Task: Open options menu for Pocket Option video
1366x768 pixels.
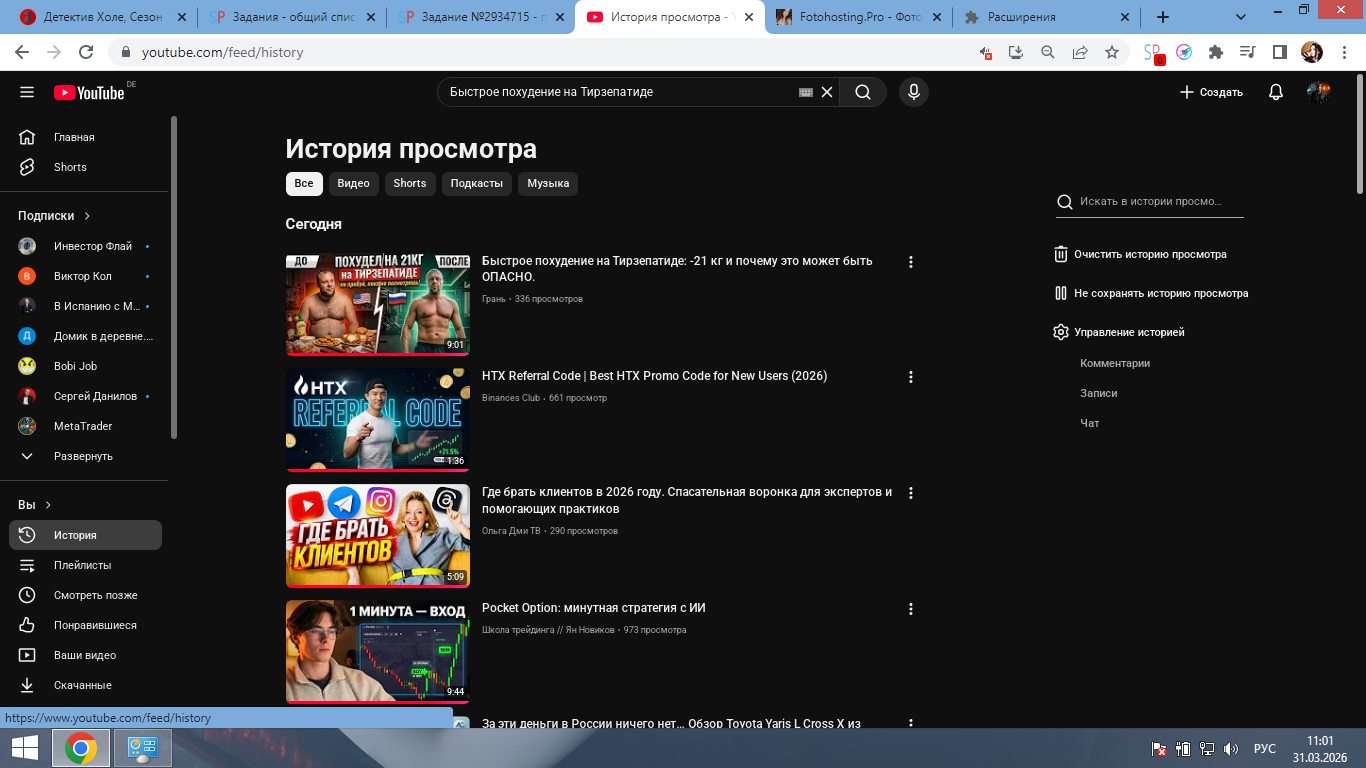Action: pyautogui.click(x=910, y=609)
